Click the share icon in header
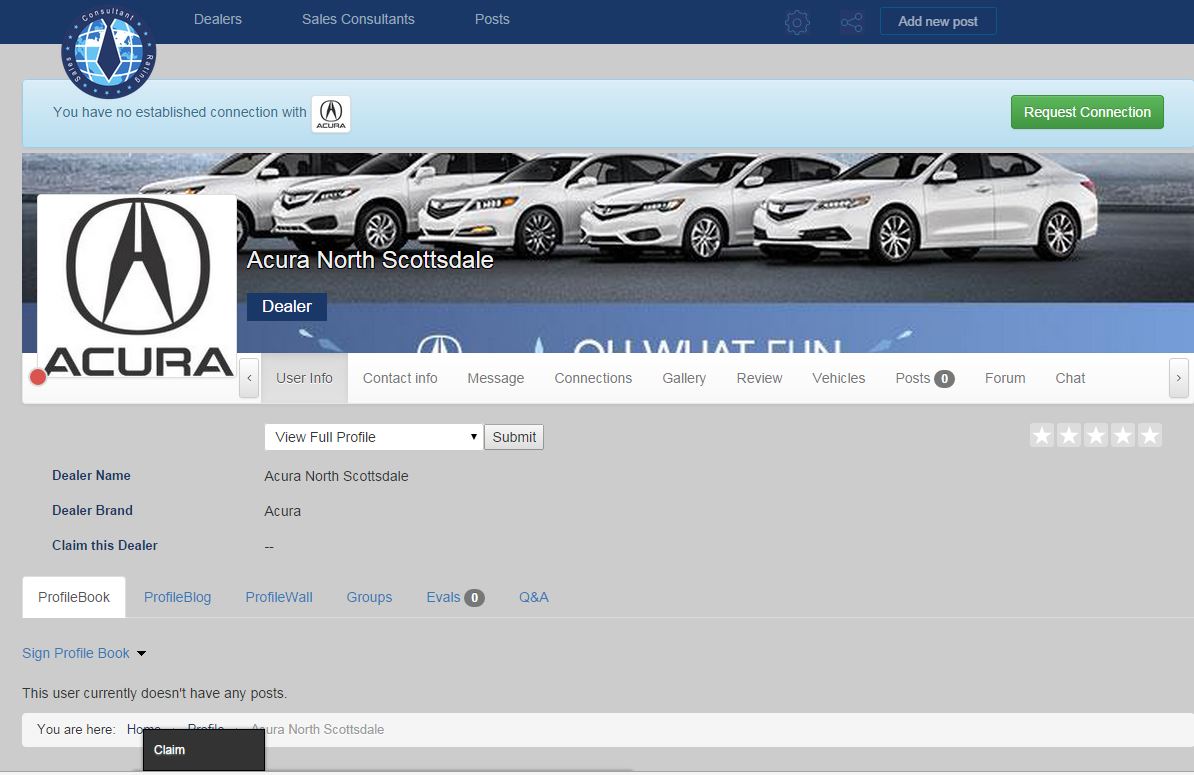The height and width of the screenshot is (775, 1194). point(851,22)
